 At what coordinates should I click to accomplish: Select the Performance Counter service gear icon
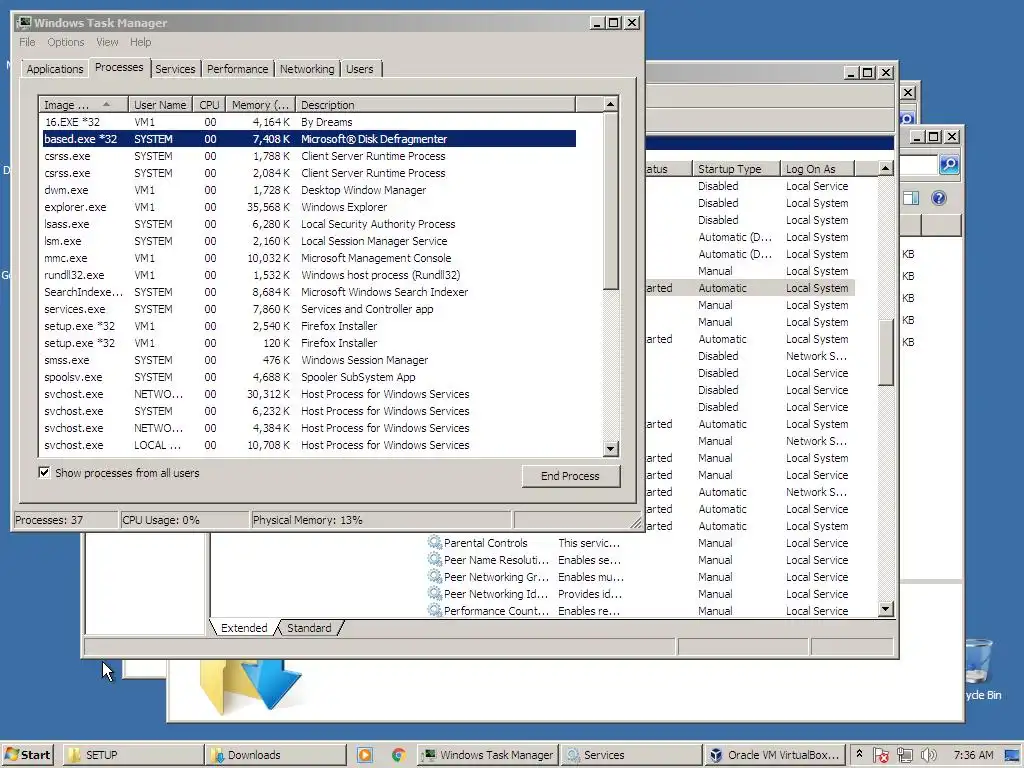434,610
